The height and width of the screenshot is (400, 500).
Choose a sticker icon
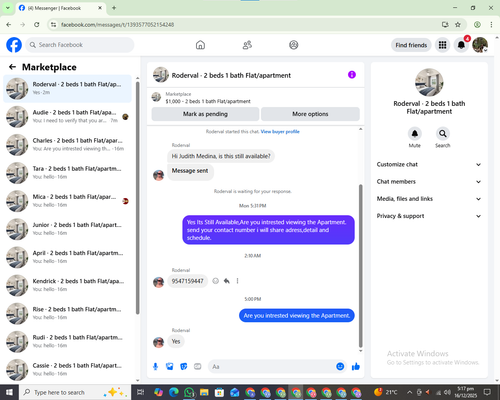pos(184,367)
